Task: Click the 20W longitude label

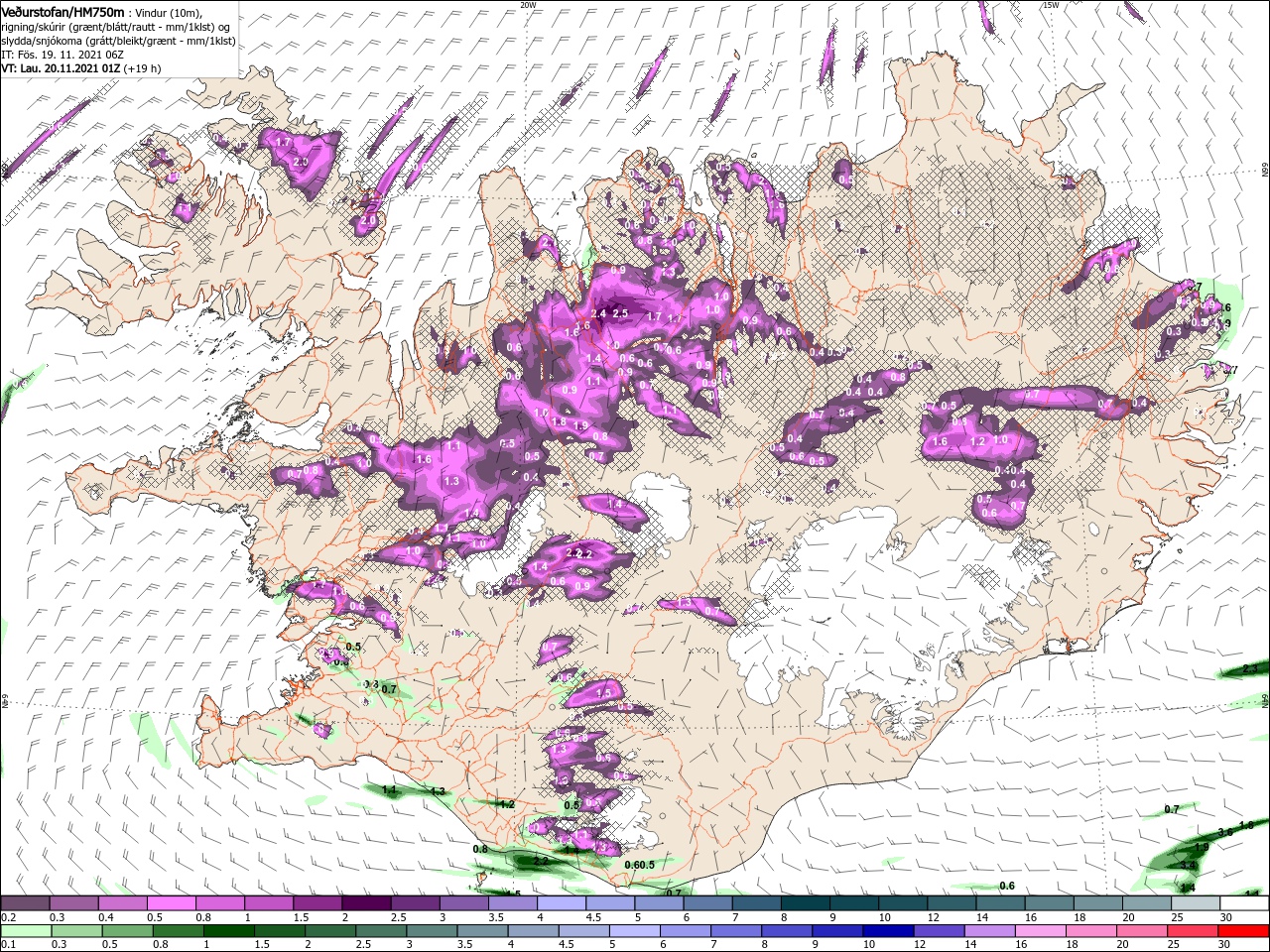Action: coord(528,5)
